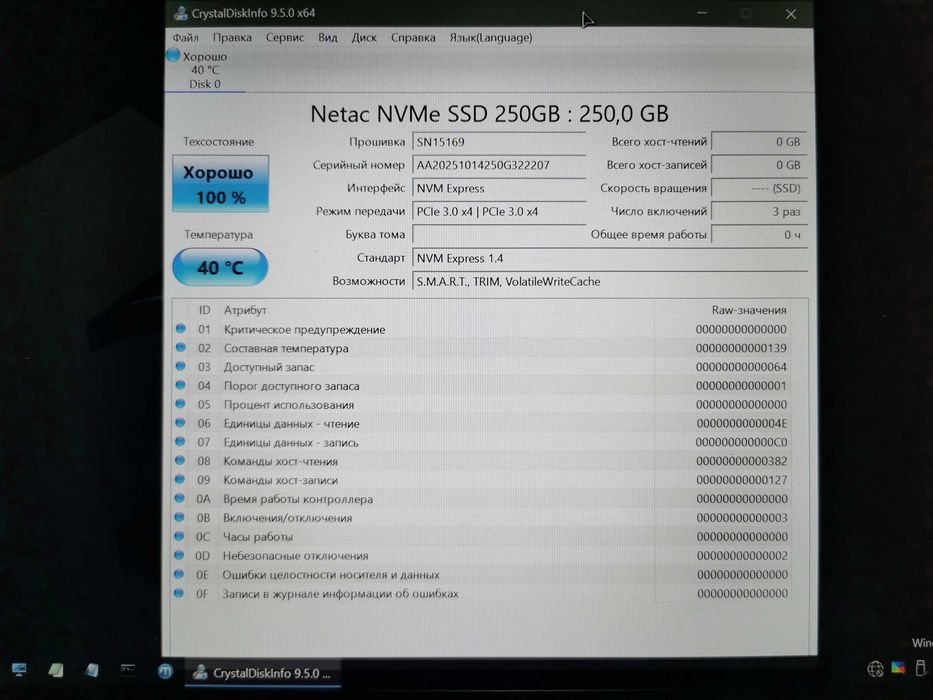Open the Вид menu
The width and height of the screenshot is (933, 700).
(327, 38)
